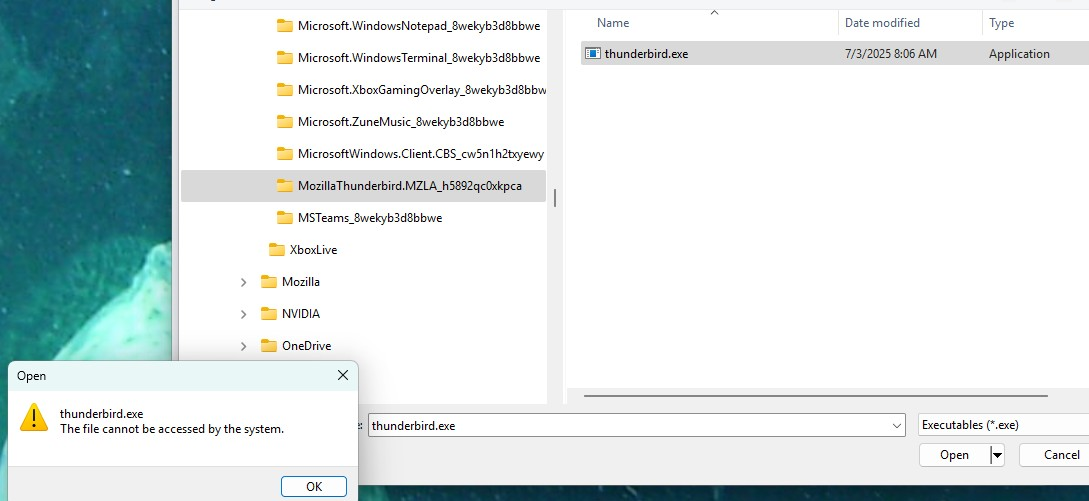Sort files by Type column header
This screenshot has width=1089, height=501.
tap(1001, 23)
